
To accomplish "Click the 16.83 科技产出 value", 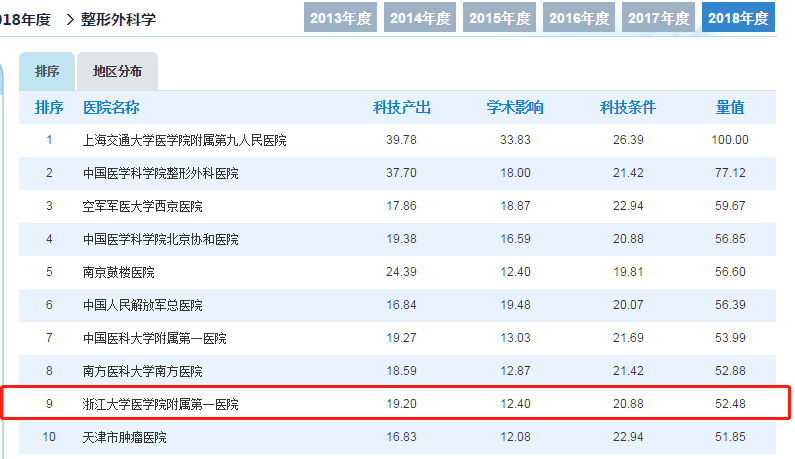I will pos(402,437).
